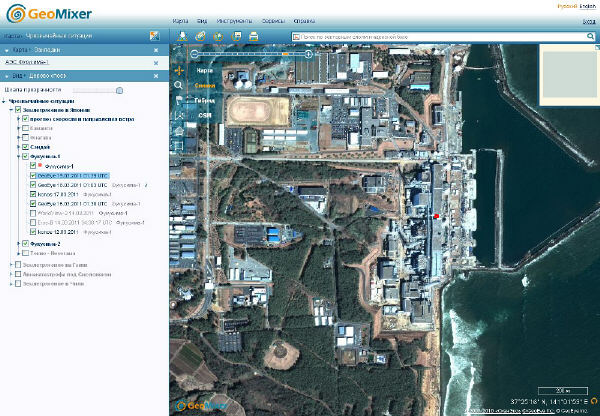The height and width of the screenshot is (416, 600).
Task: Collapse the Землетрясение в Японии group
Action: click(11, 110)
